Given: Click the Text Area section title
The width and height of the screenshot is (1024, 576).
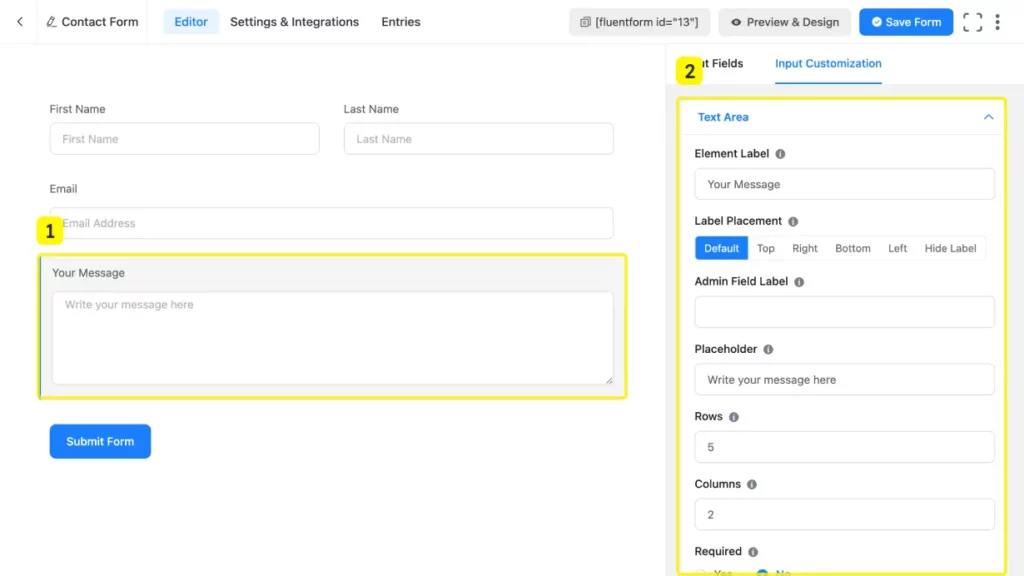Looking at the screenshot, I should (723, 117).
